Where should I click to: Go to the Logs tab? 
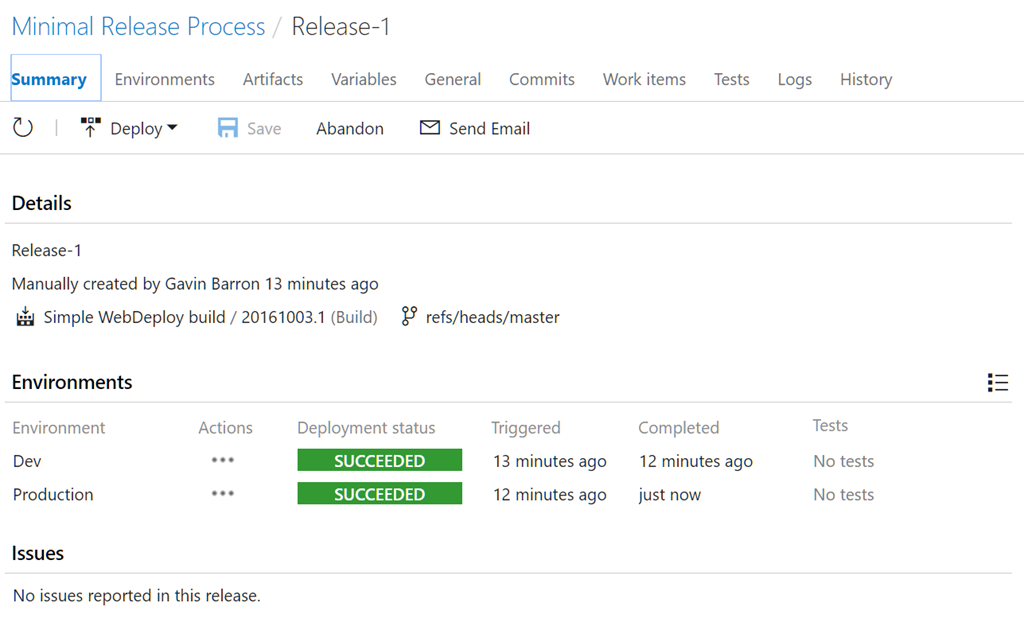click(x=794, y=79)
